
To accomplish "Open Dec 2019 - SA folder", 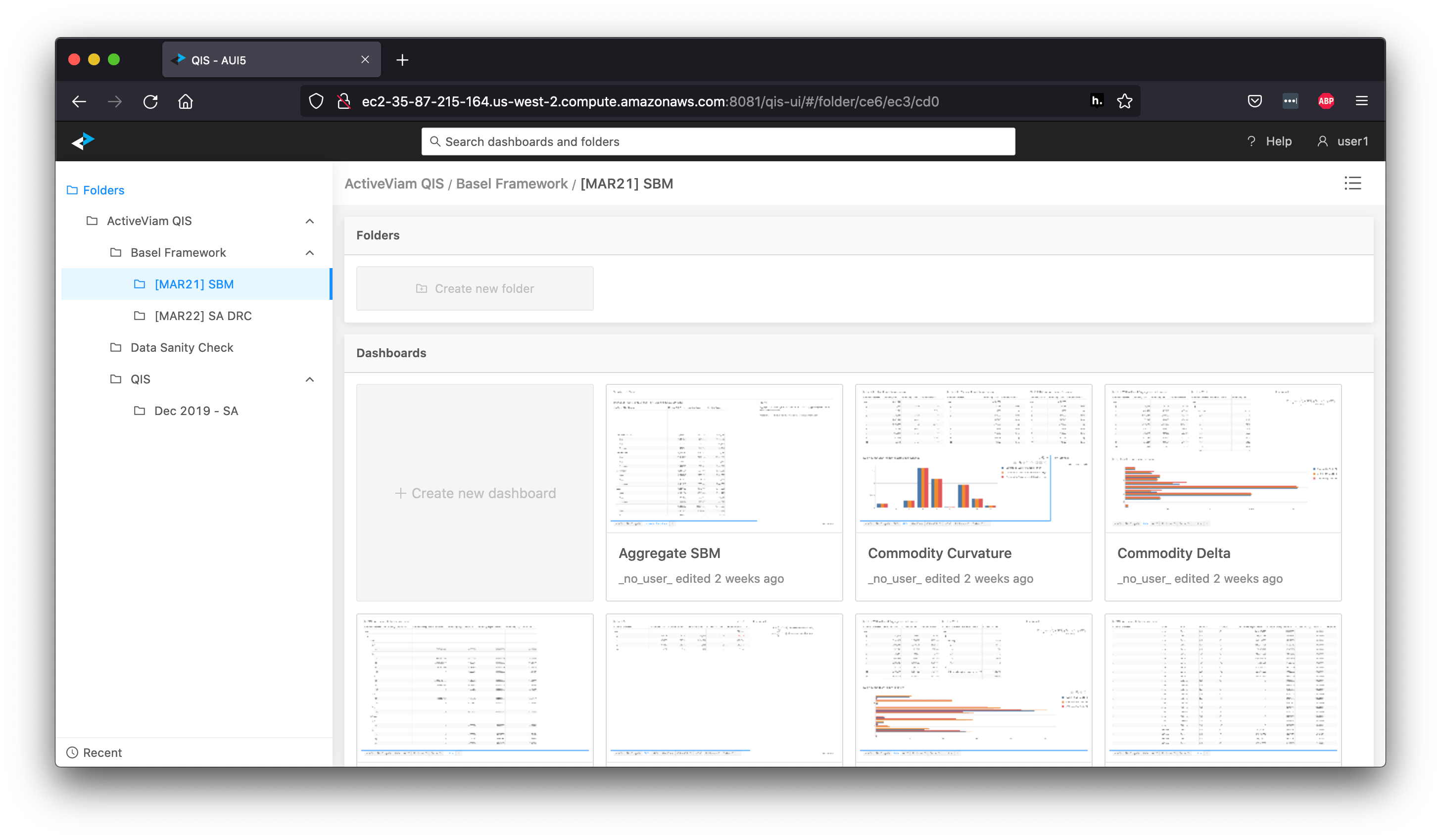I will tap(196, 411).
